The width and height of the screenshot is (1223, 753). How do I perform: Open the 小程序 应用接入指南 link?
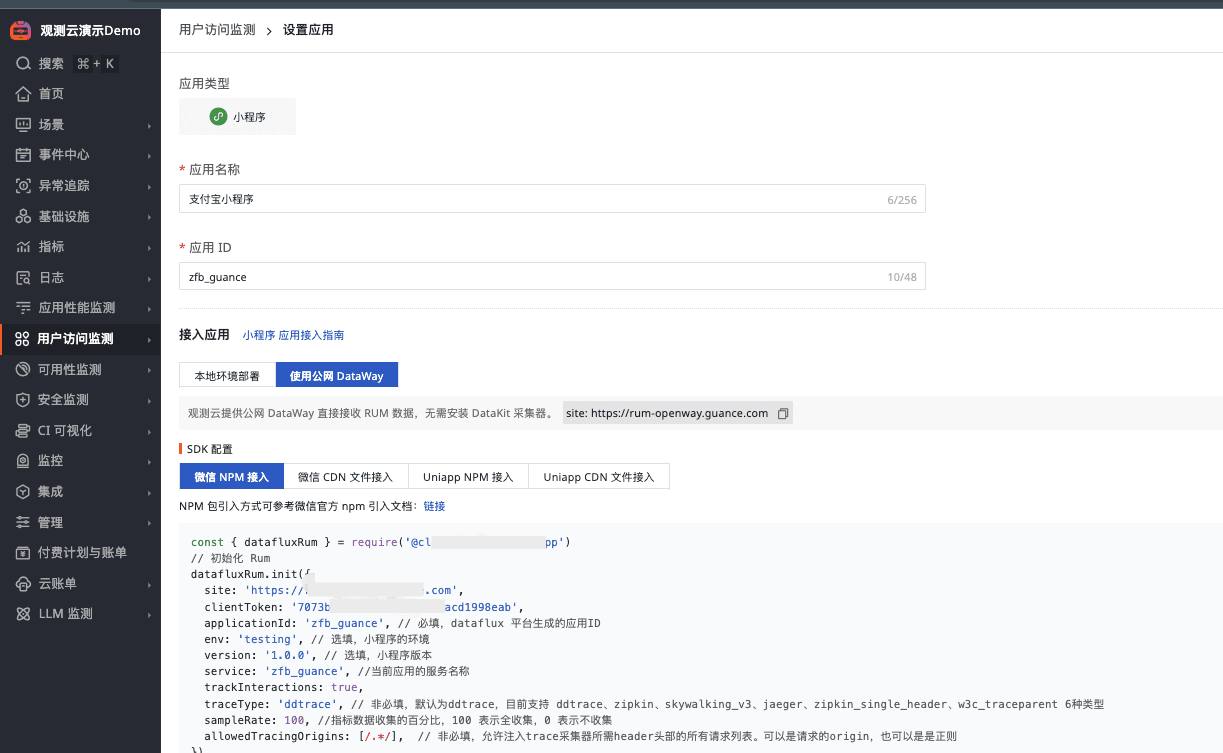click(x=293, y=335)
